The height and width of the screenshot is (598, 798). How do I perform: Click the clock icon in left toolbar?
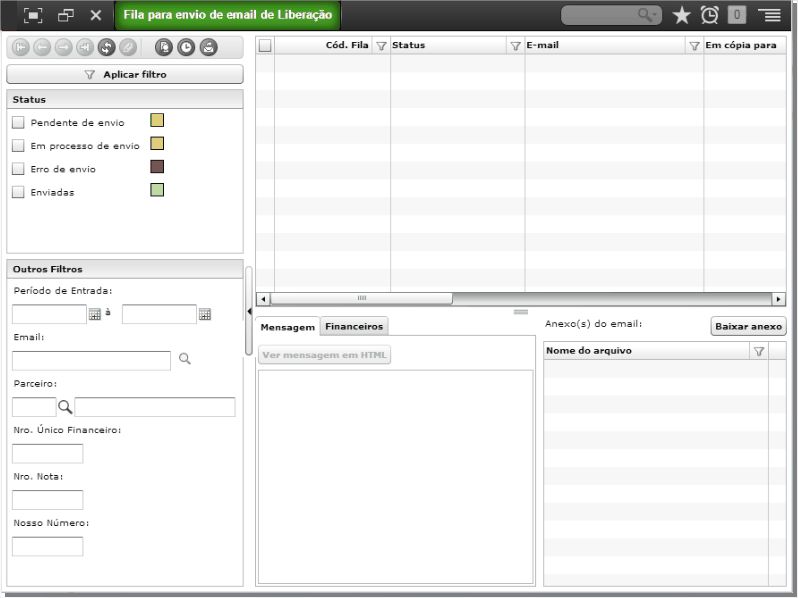186,47
